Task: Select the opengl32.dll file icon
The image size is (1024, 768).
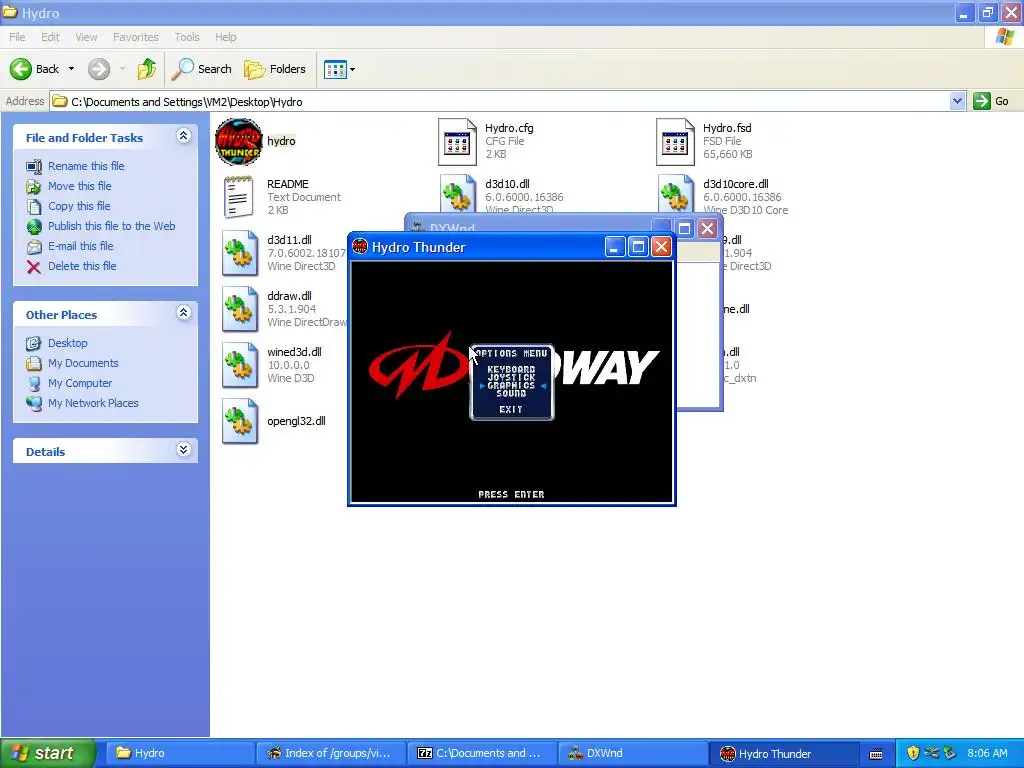Action: [240, 421]
